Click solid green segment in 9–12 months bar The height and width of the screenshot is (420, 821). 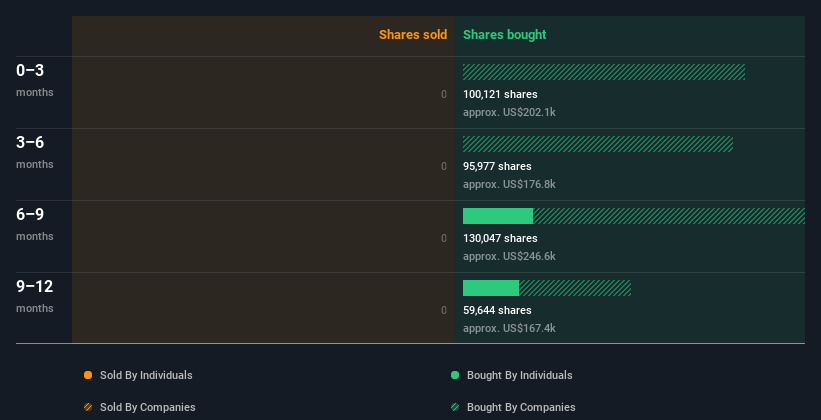pos(491,288)
